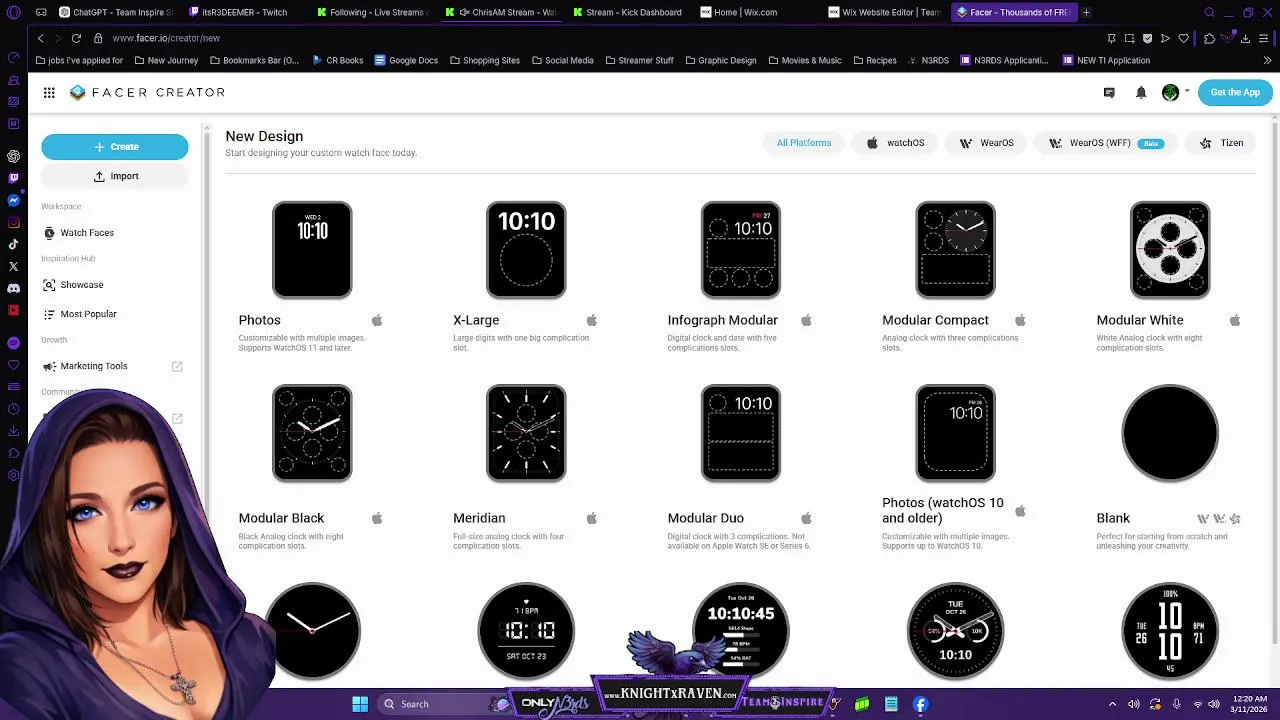Click the Apple icon next to X-Large
The image size is (1280, 720).
click(592, 320)
